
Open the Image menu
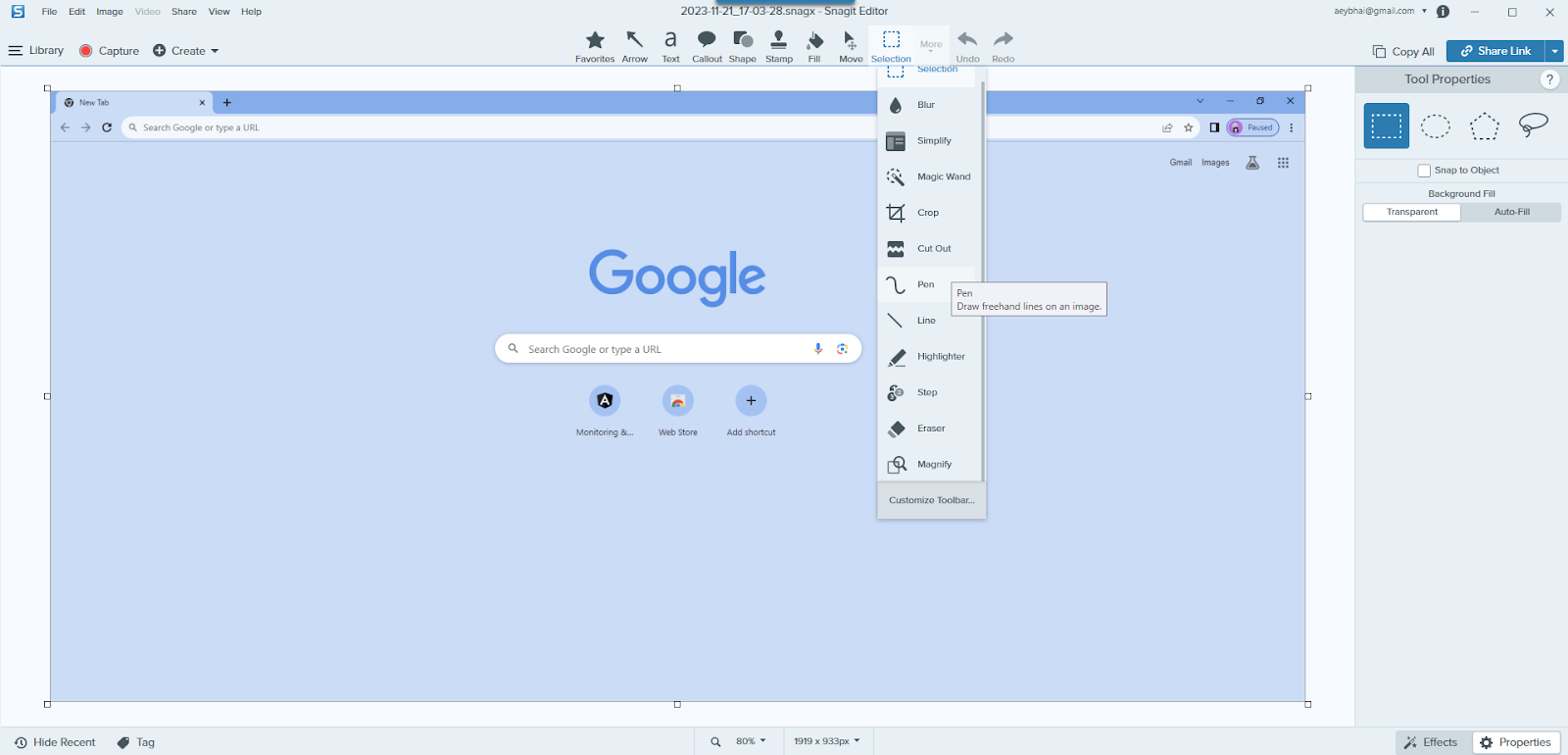[x=110, y=12]
